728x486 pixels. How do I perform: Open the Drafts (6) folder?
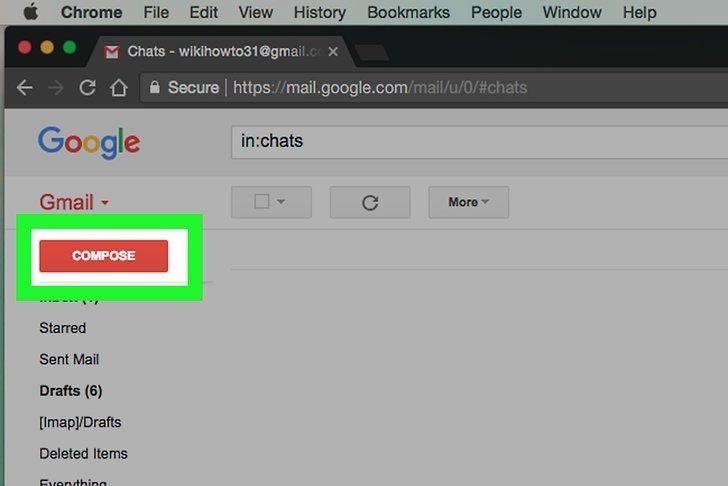click(x=71, y=391)
